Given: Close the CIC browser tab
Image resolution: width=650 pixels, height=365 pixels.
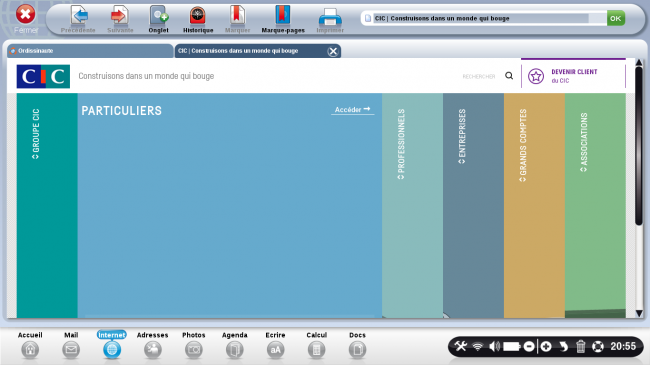Looking at the screenshot, I should (x=333, y=51).
